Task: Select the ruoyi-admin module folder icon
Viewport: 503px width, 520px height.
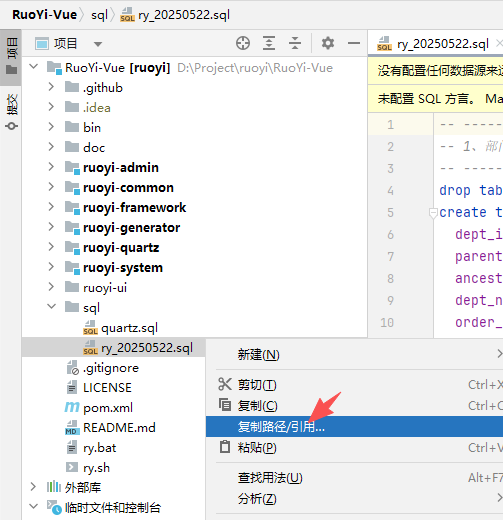Action: tap(72, 168)
